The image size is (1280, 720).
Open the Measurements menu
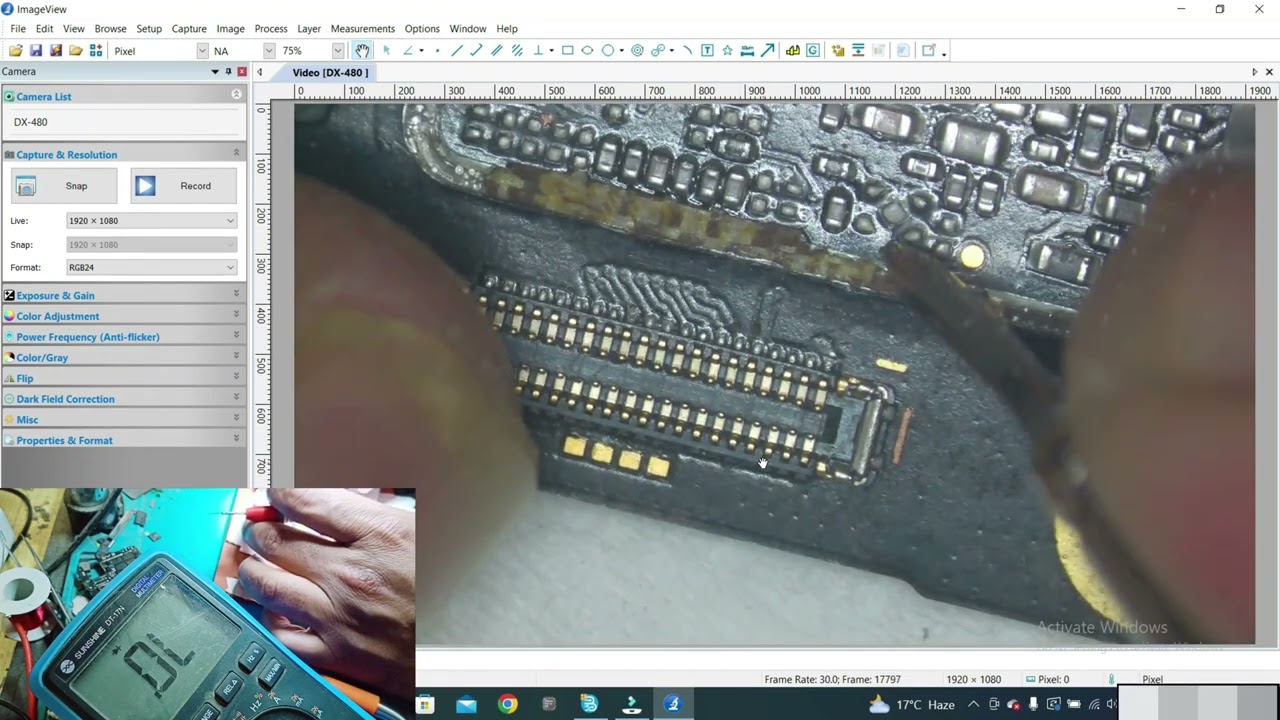click(362, 29)
